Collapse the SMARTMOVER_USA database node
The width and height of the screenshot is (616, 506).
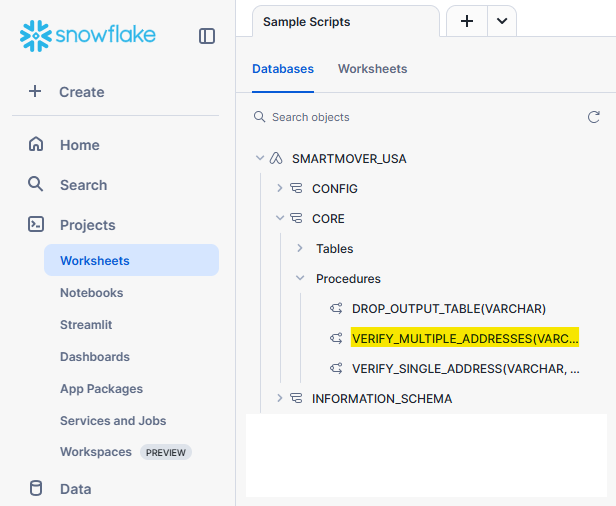coord(260,158)
